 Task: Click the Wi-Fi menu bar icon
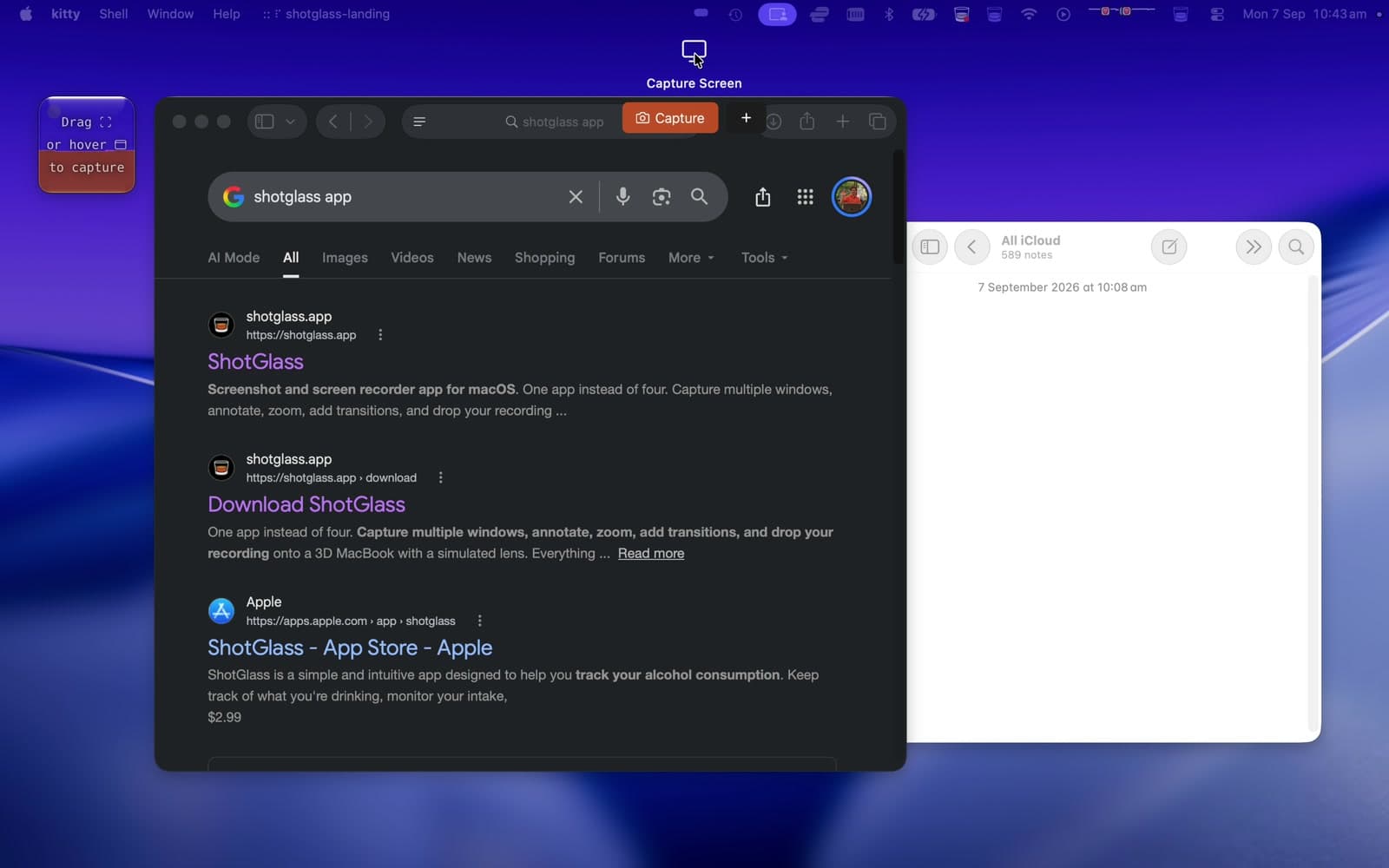coord(1029,14)
